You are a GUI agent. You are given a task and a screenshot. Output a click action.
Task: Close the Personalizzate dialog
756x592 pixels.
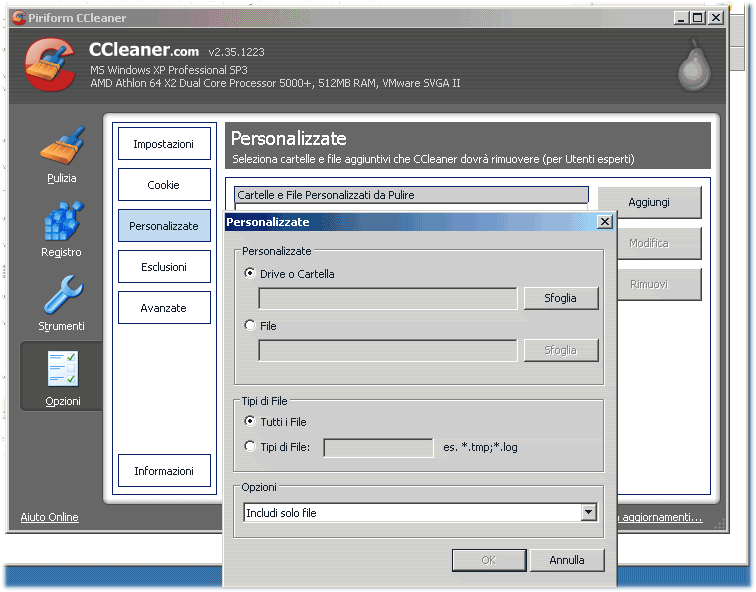(x=605, y=222)
